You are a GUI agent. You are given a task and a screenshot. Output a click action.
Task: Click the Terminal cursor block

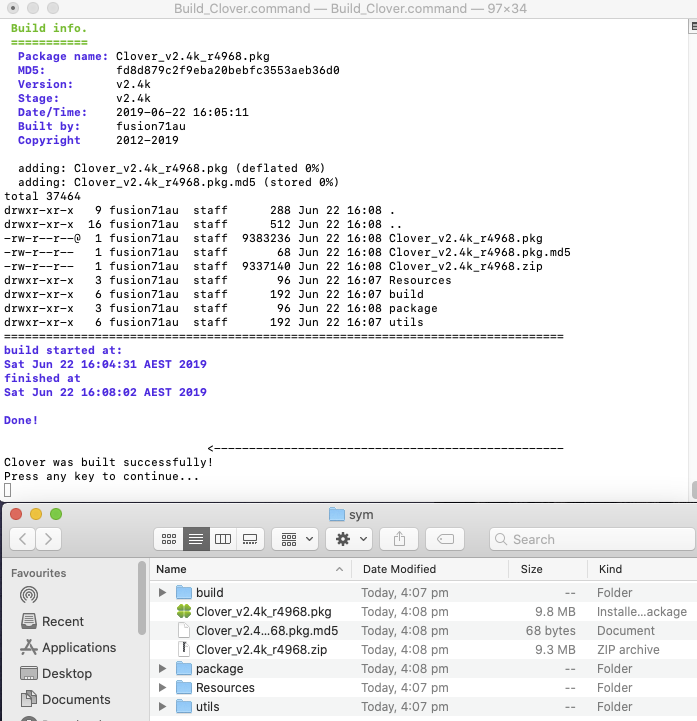click(x=7, y=490)
